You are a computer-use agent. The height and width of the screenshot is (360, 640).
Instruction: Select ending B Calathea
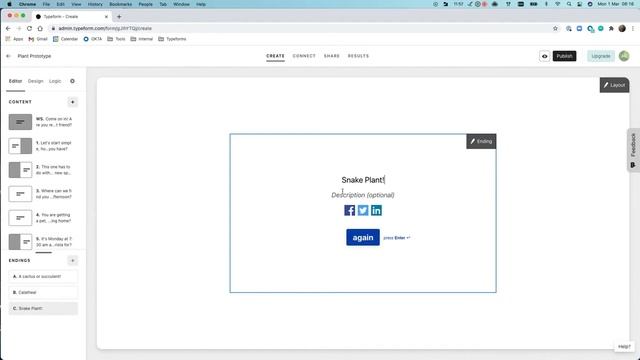43,293
